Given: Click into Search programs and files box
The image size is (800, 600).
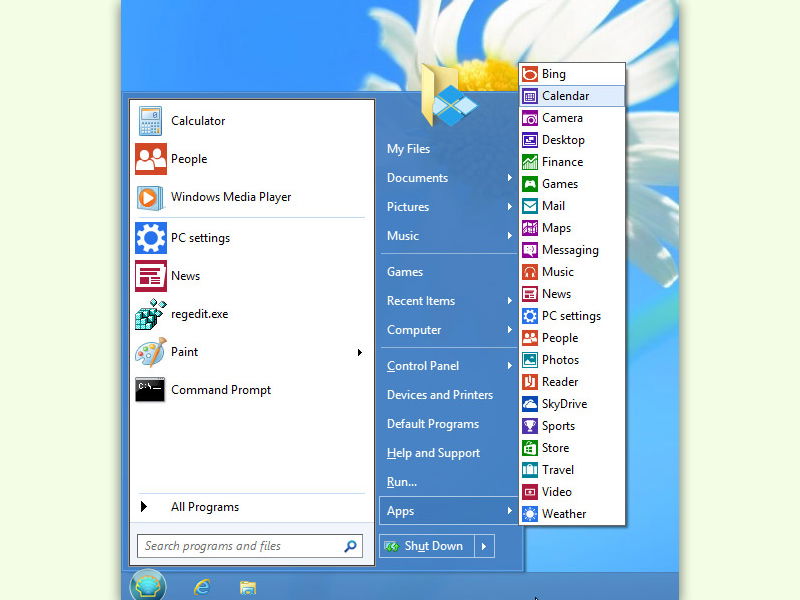Looking at the screenshot, I should tap(250, 546).
